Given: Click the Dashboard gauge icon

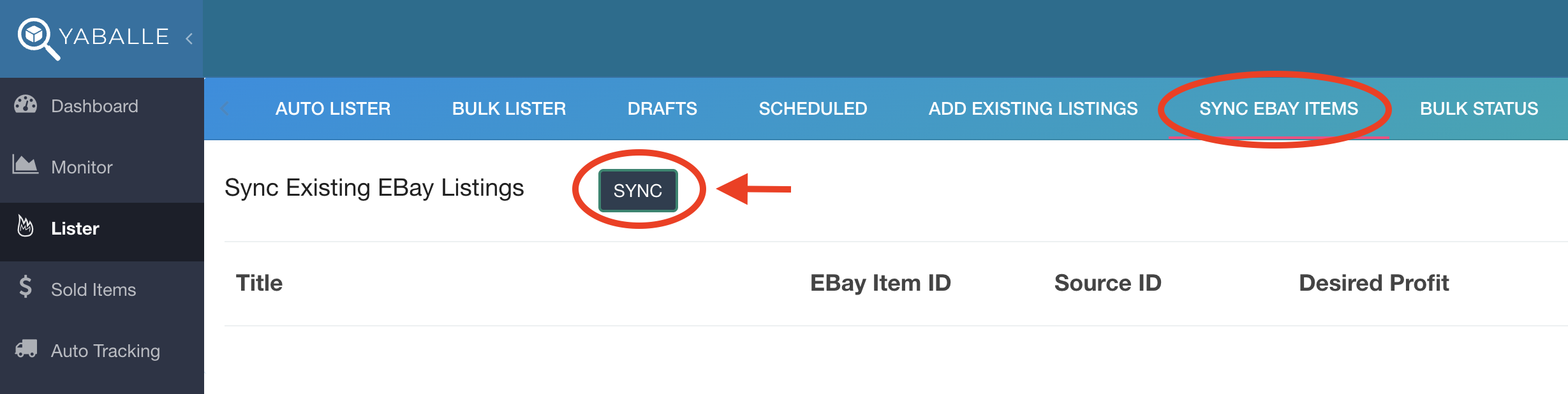Looking at the screenshot, I should 26,105.
